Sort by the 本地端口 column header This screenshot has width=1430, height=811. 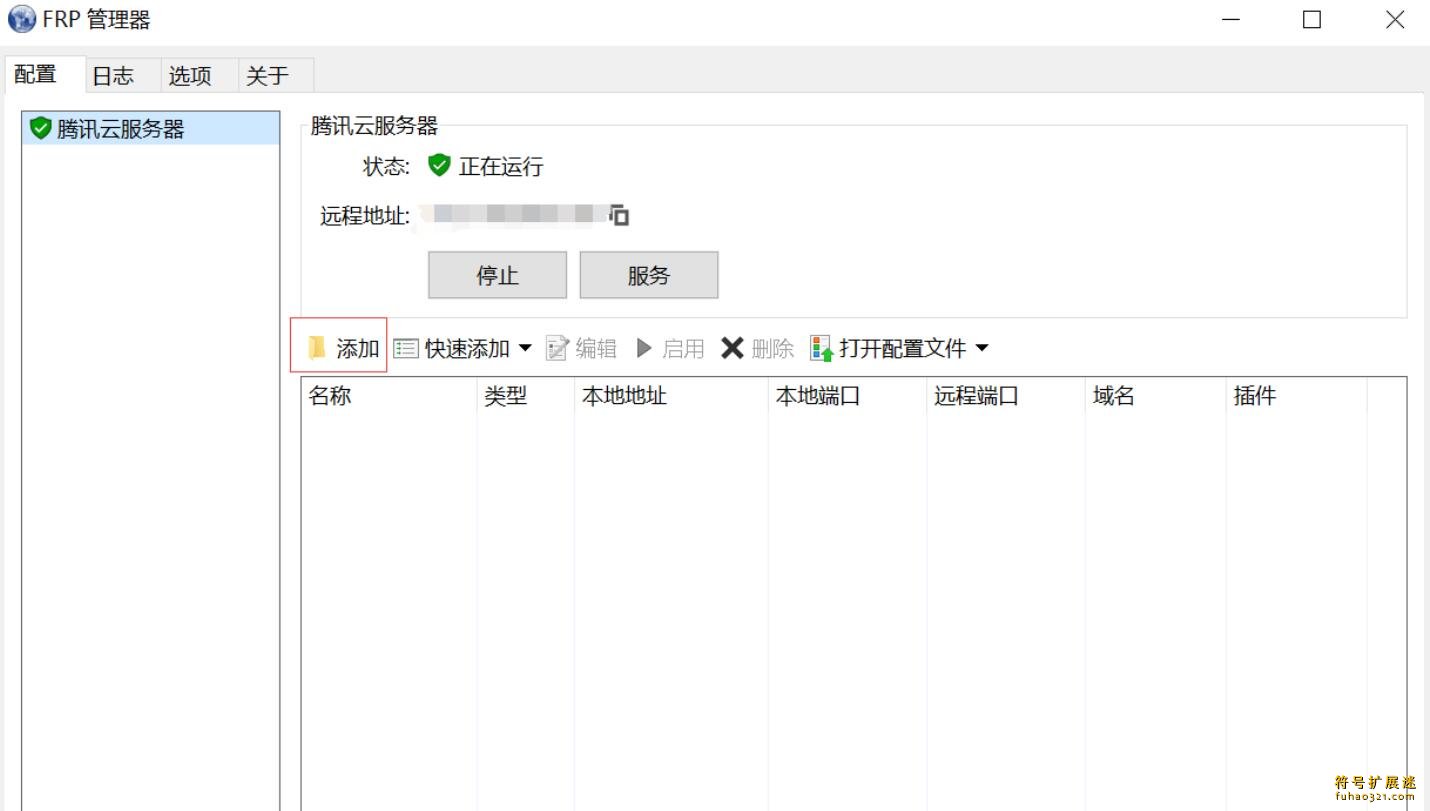[x=847, y=396]
